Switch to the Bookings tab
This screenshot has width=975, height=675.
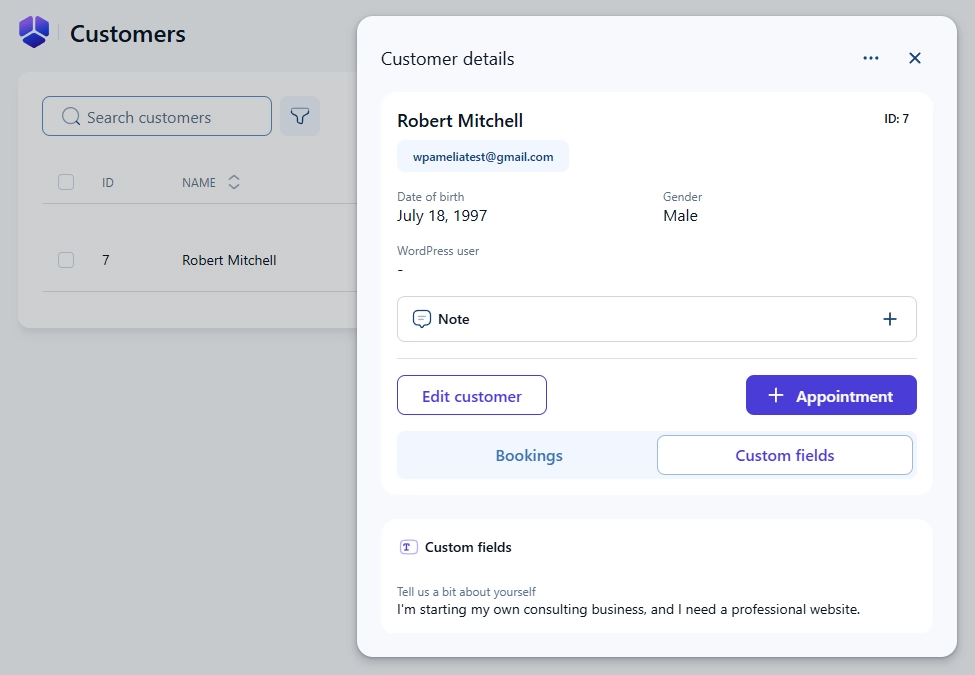click(x=528, y=455)
